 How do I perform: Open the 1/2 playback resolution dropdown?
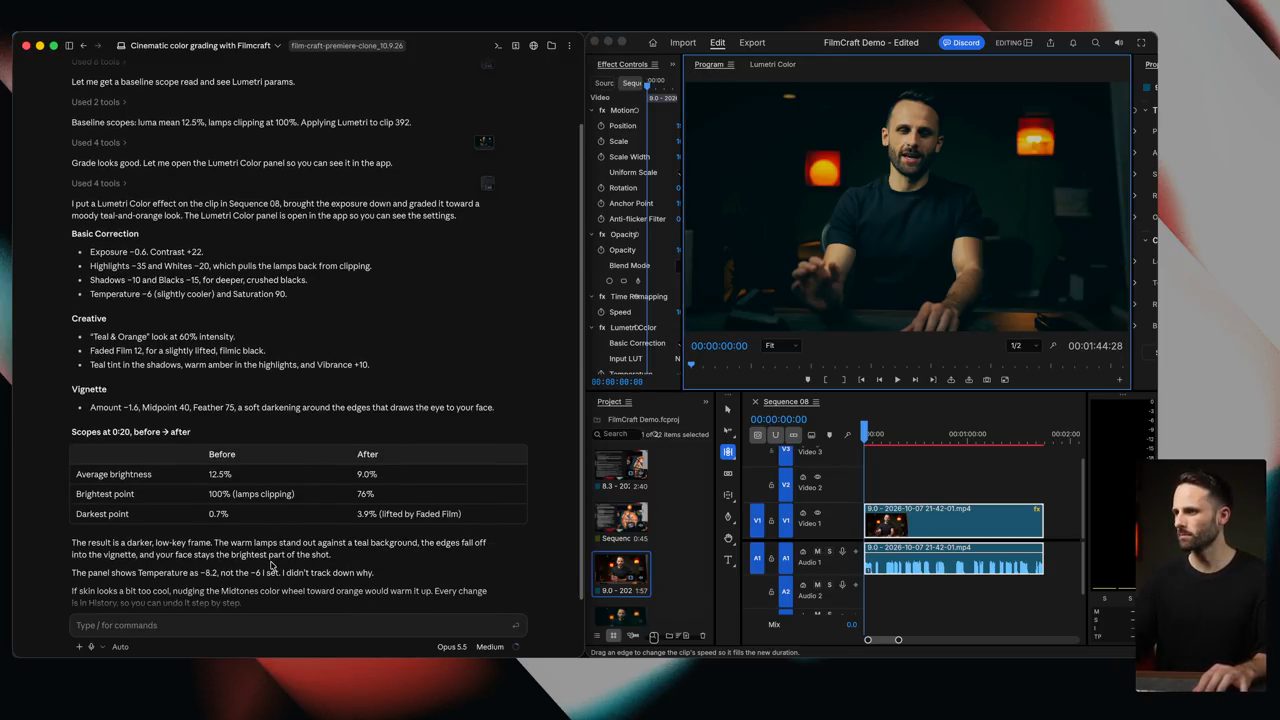1023,346
